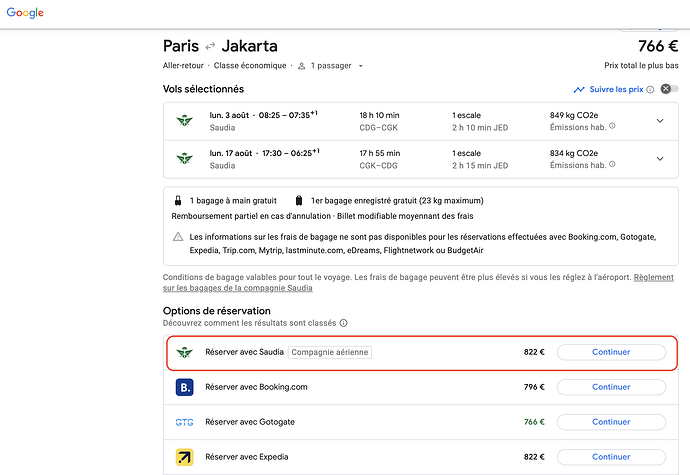Click the Classe économique text
The image size is (690, 475).
(x=250, y=66)
